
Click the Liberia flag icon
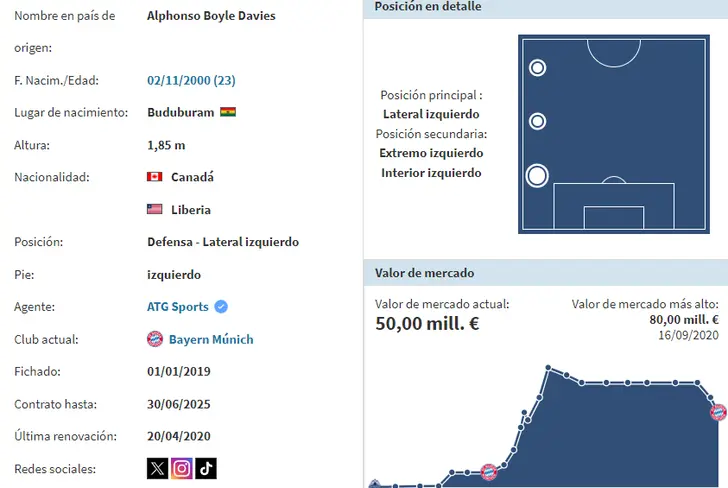[x=155, y=210]
